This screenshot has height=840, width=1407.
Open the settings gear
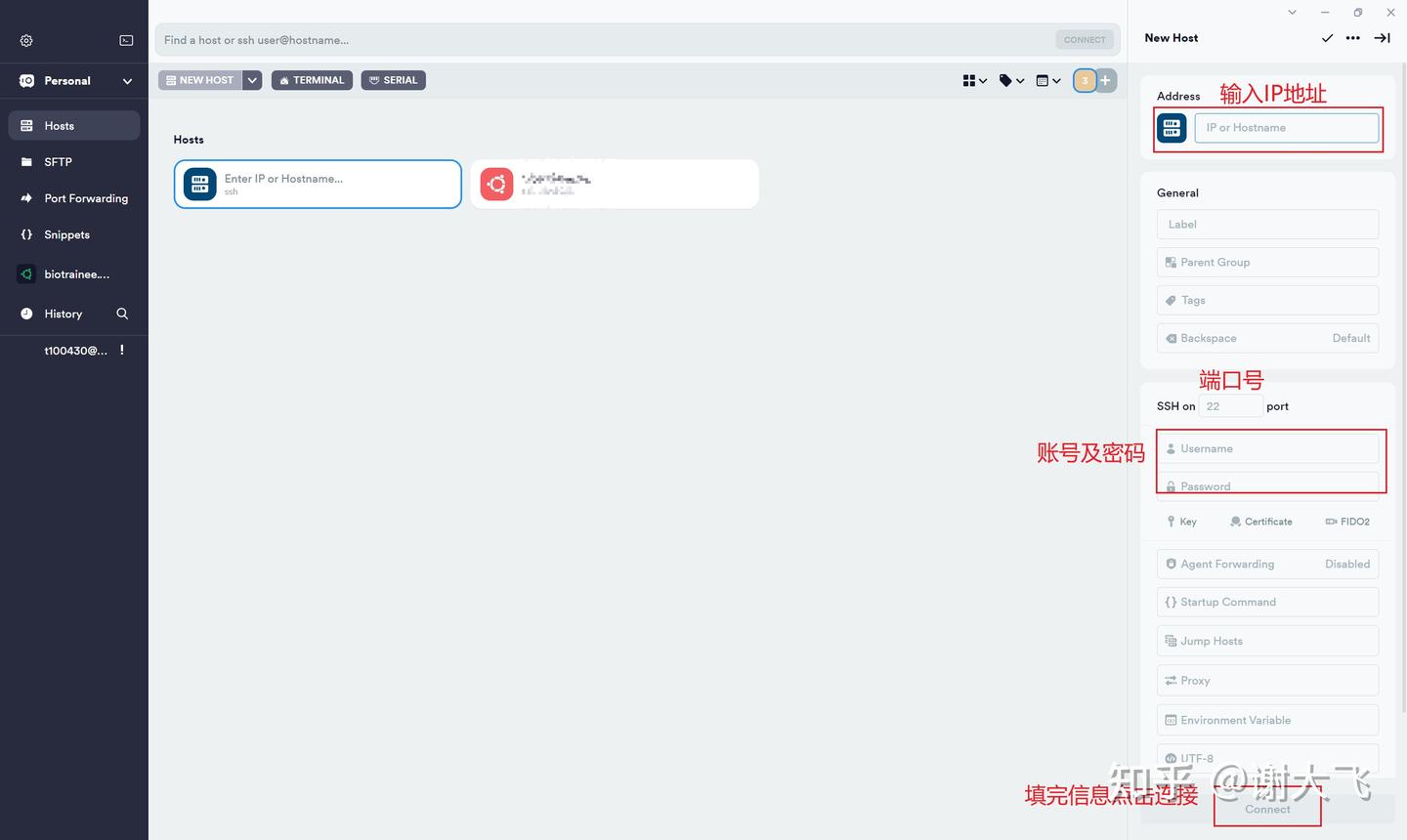click(x=25, y=40)
